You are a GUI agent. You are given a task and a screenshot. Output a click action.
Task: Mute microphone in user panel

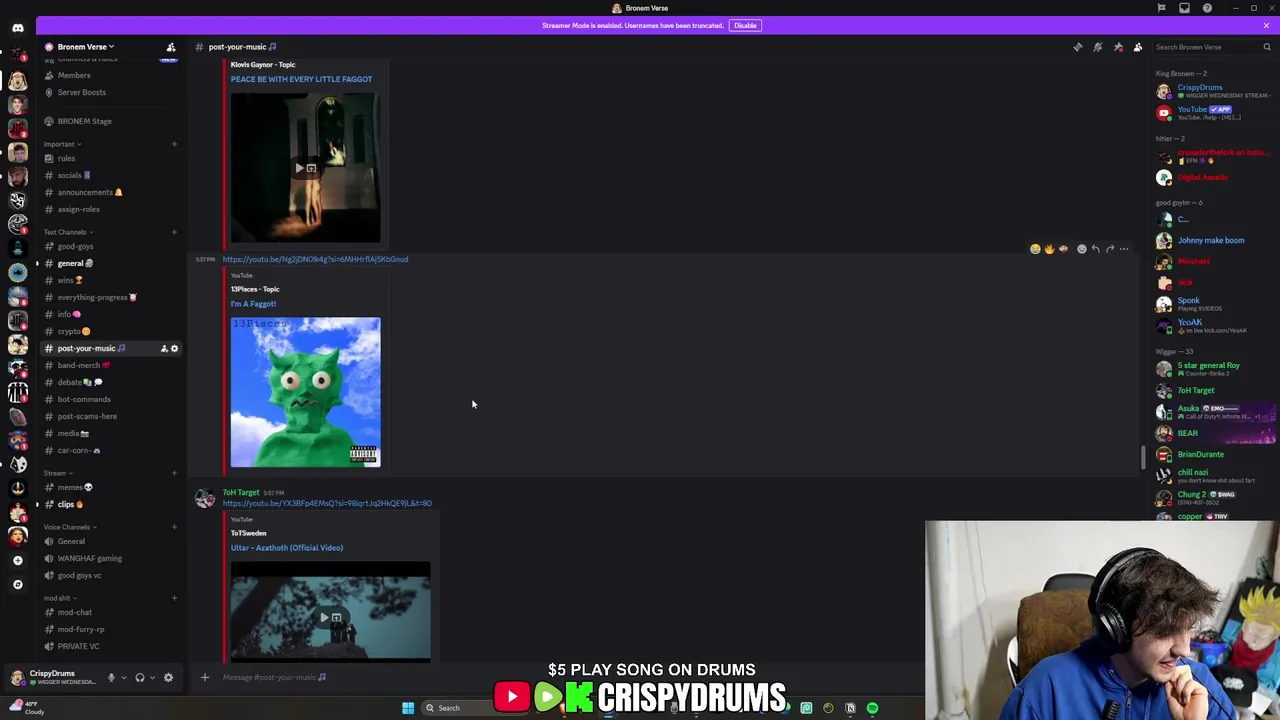[x=111, y=677]
